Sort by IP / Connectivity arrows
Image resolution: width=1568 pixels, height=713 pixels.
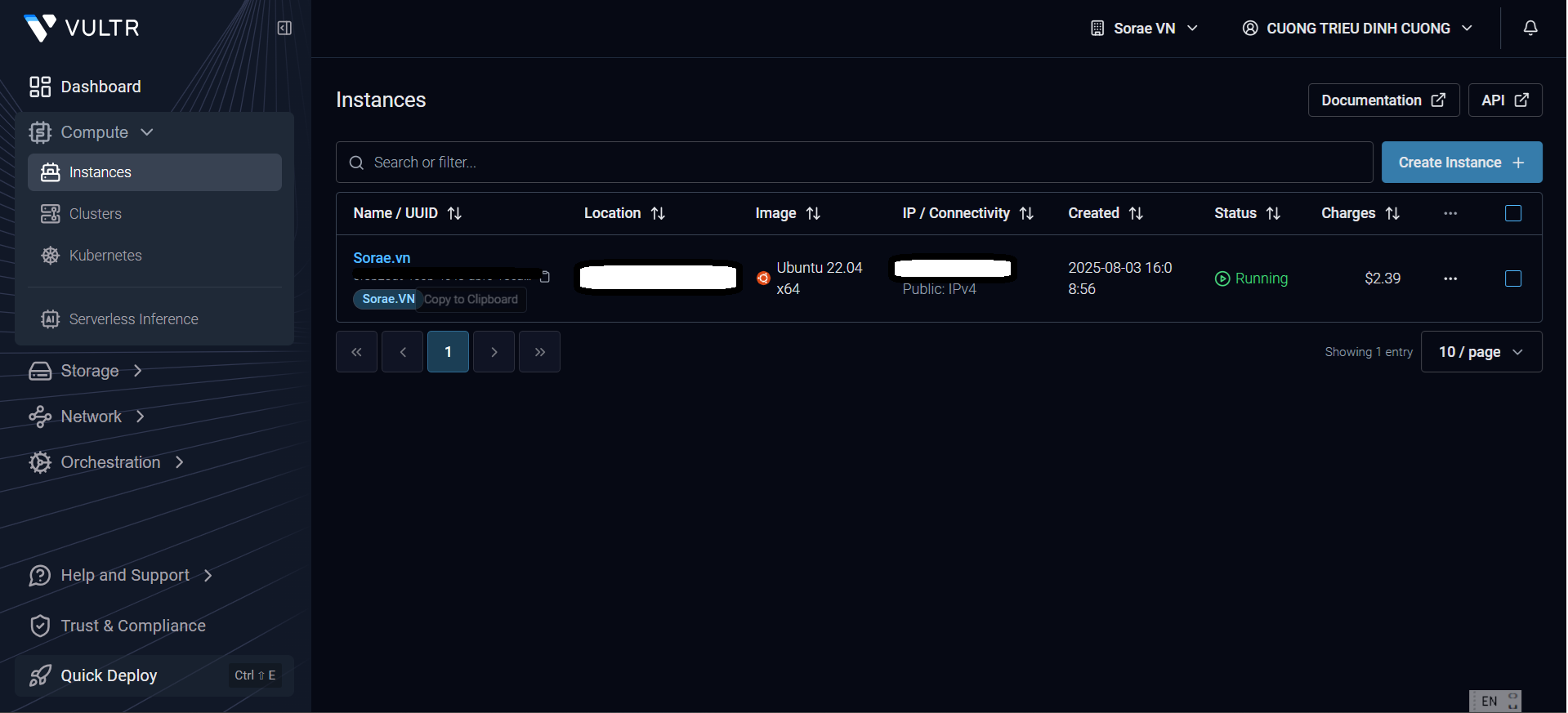1027,213
